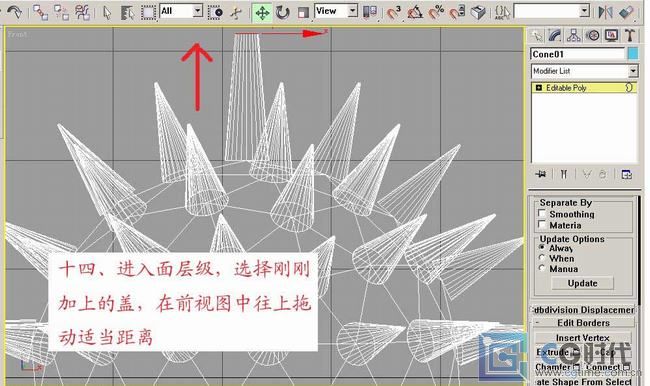Toggle the Angle Snap icon
650x386 pixels.
click(x=415, y=12)
